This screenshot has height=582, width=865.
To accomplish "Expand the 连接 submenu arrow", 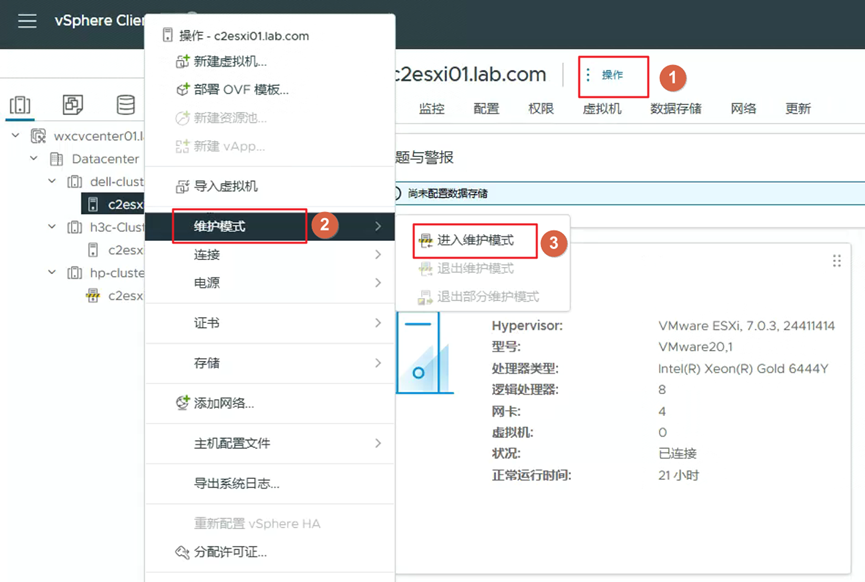I will click(x=378, y=254).
